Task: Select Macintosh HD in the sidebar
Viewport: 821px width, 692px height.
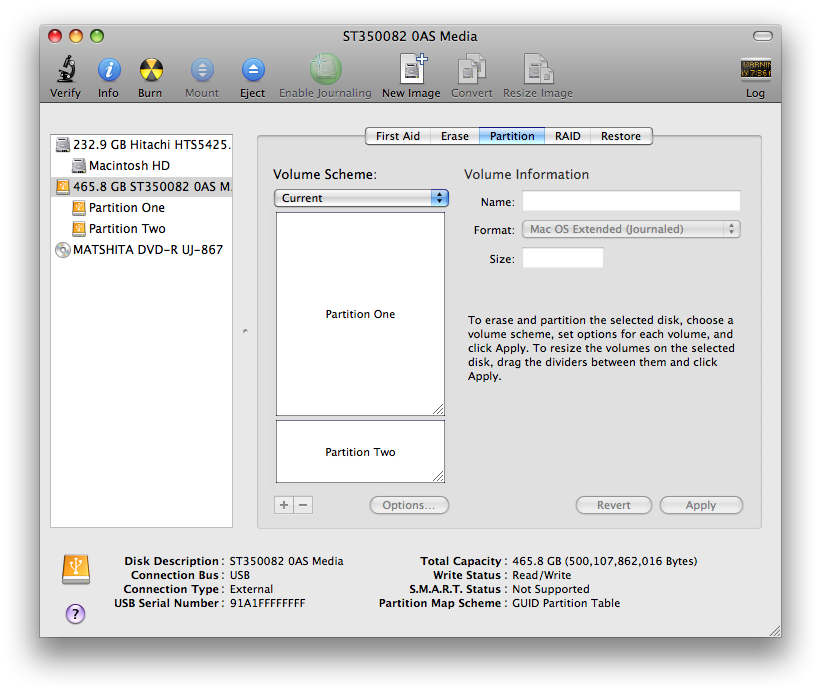Action: coord(129,165)
